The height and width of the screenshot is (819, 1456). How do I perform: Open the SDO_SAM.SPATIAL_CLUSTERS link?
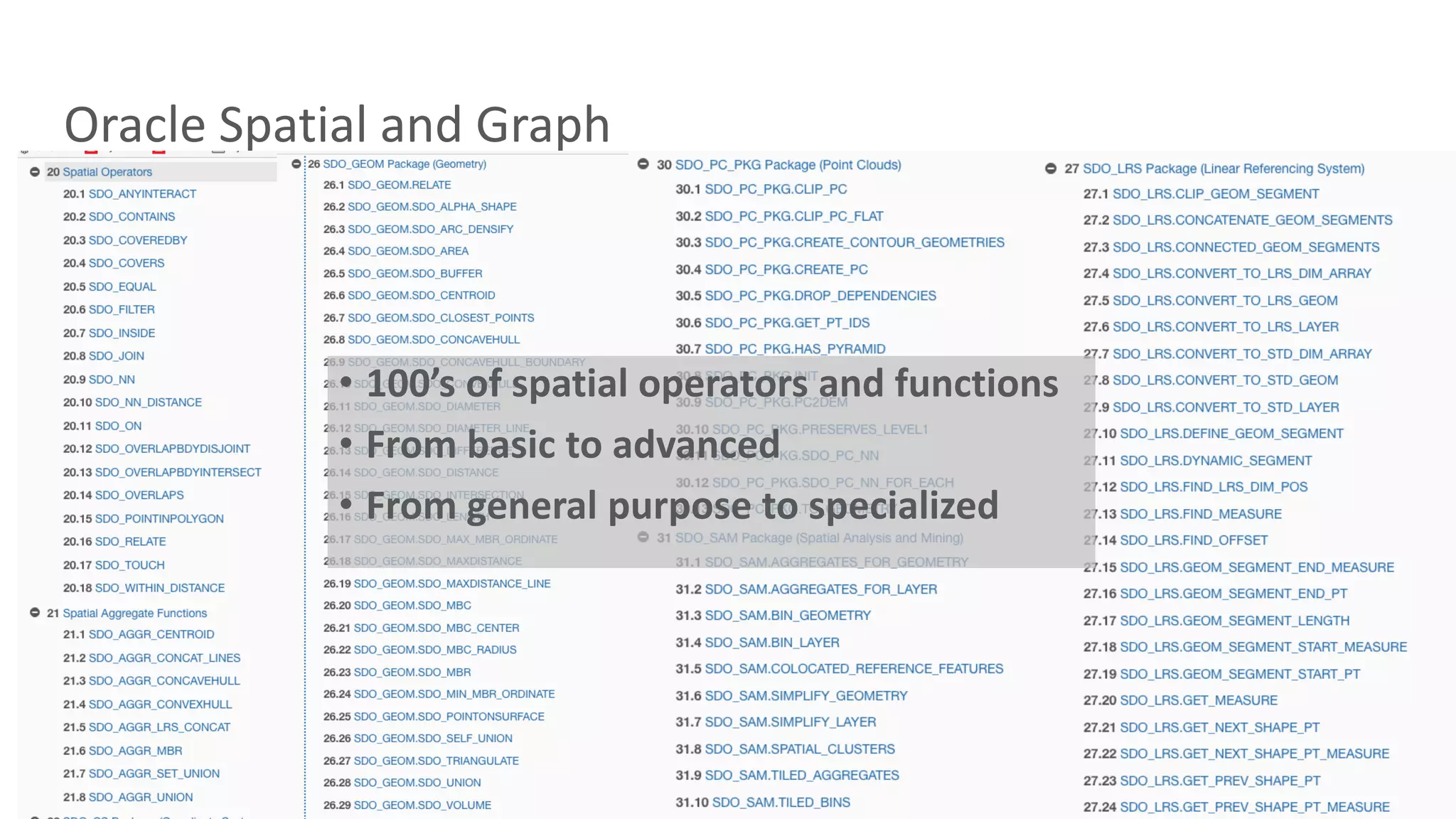[800, 749]
